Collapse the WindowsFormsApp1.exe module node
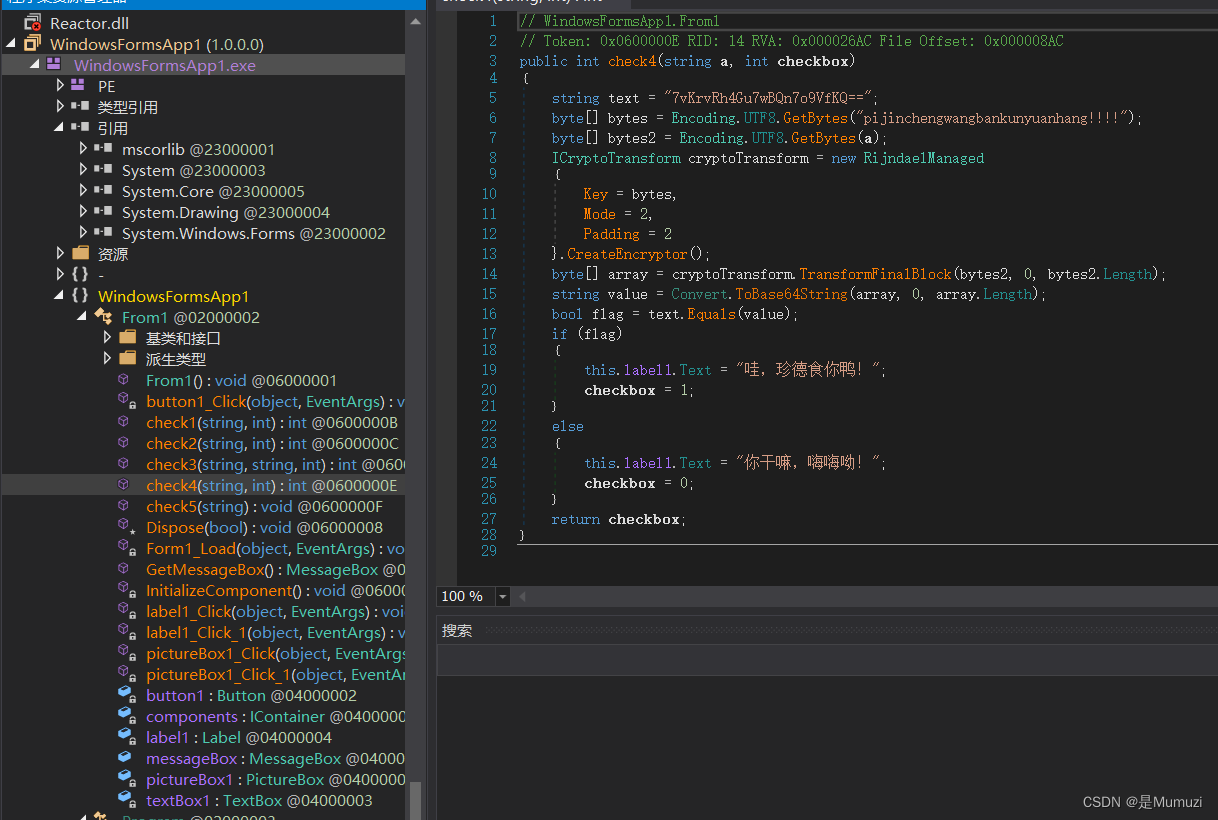Screen dimensions: 1218x820 [35, 65]
